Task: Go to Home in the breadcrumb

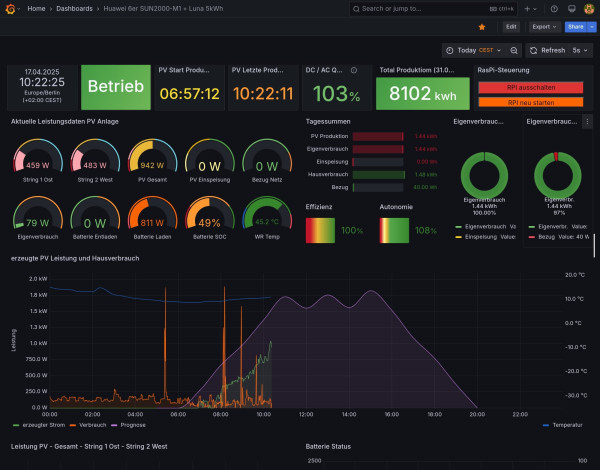Action: 37,8
